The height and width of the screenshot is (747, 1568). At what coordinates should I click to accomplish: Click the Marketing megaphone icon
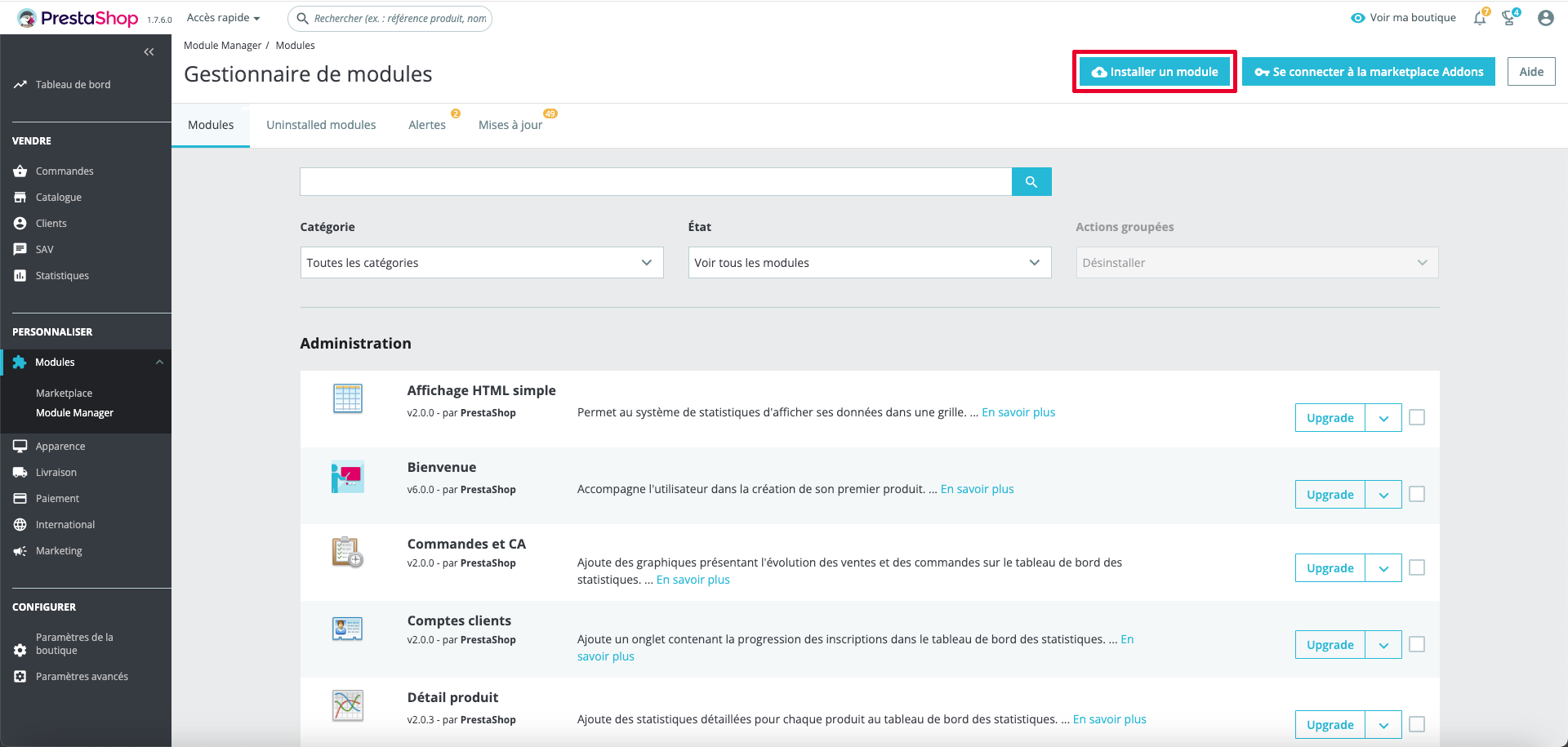(x=20, y=551)
